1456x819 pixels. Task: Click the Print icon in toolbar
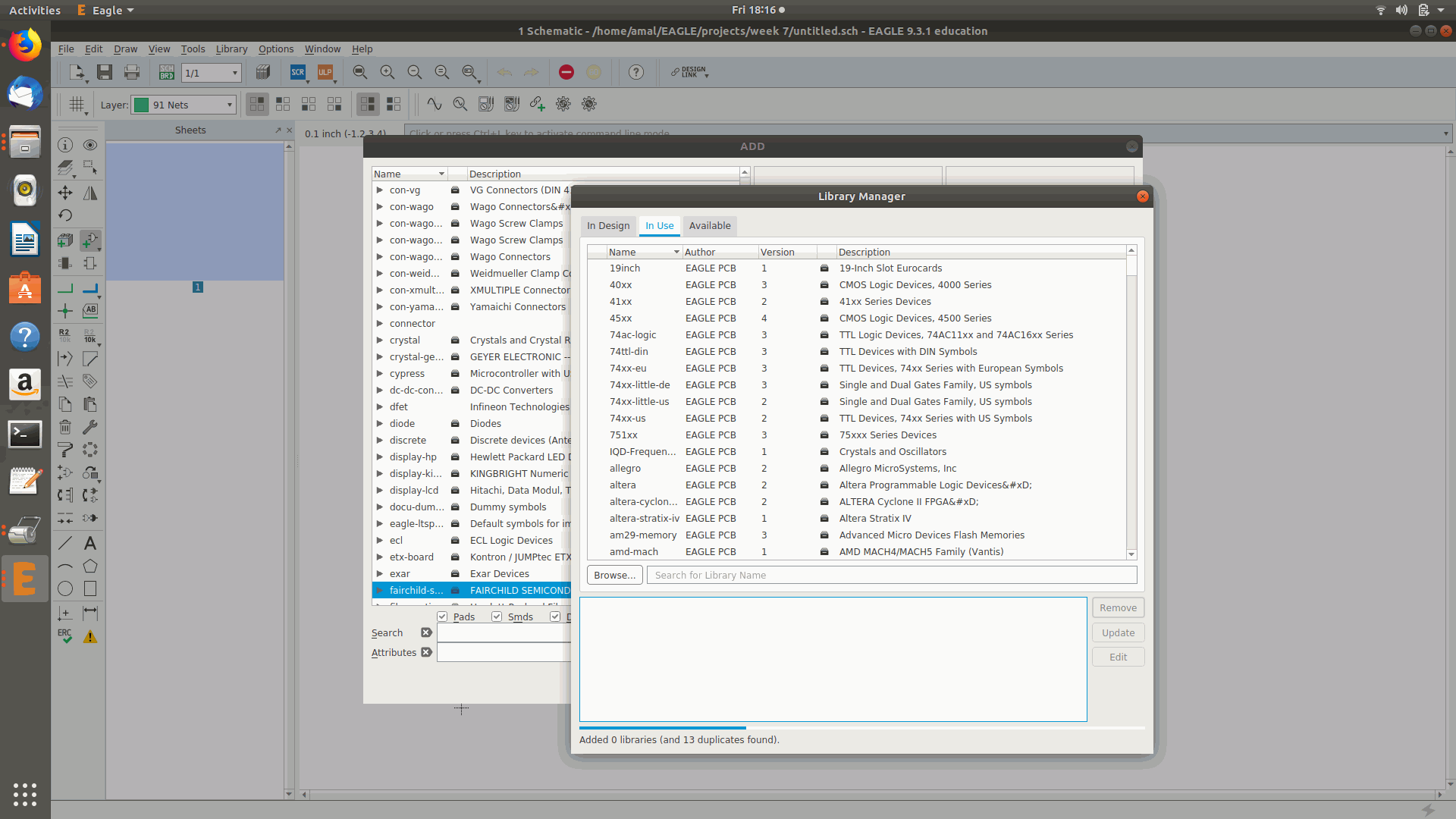click(x=132, y=72)
